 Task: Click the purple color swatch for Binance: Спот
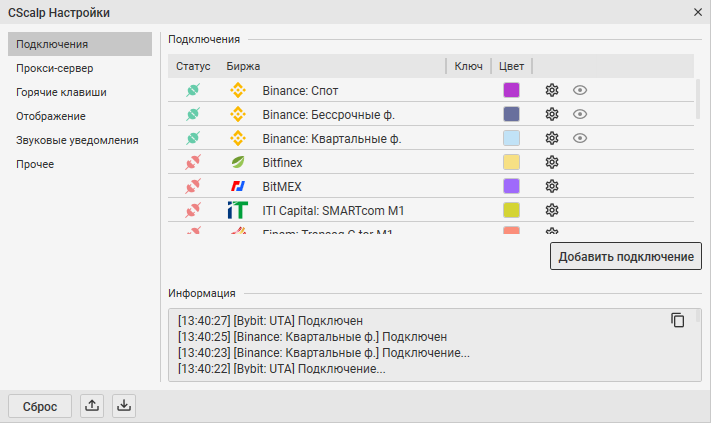[x=511, y=90]
